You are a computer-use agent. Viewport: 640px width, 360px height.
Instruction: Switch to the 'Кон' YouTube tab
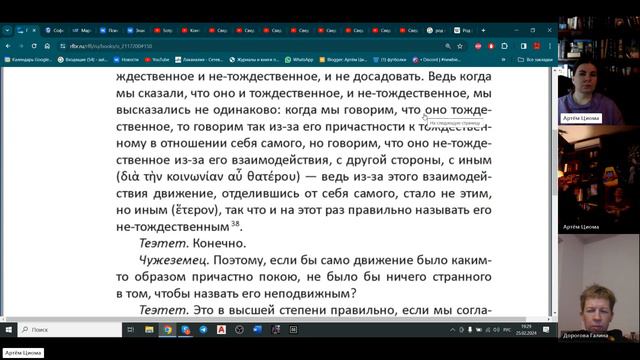pyautogui.click(x=191, y=30)
